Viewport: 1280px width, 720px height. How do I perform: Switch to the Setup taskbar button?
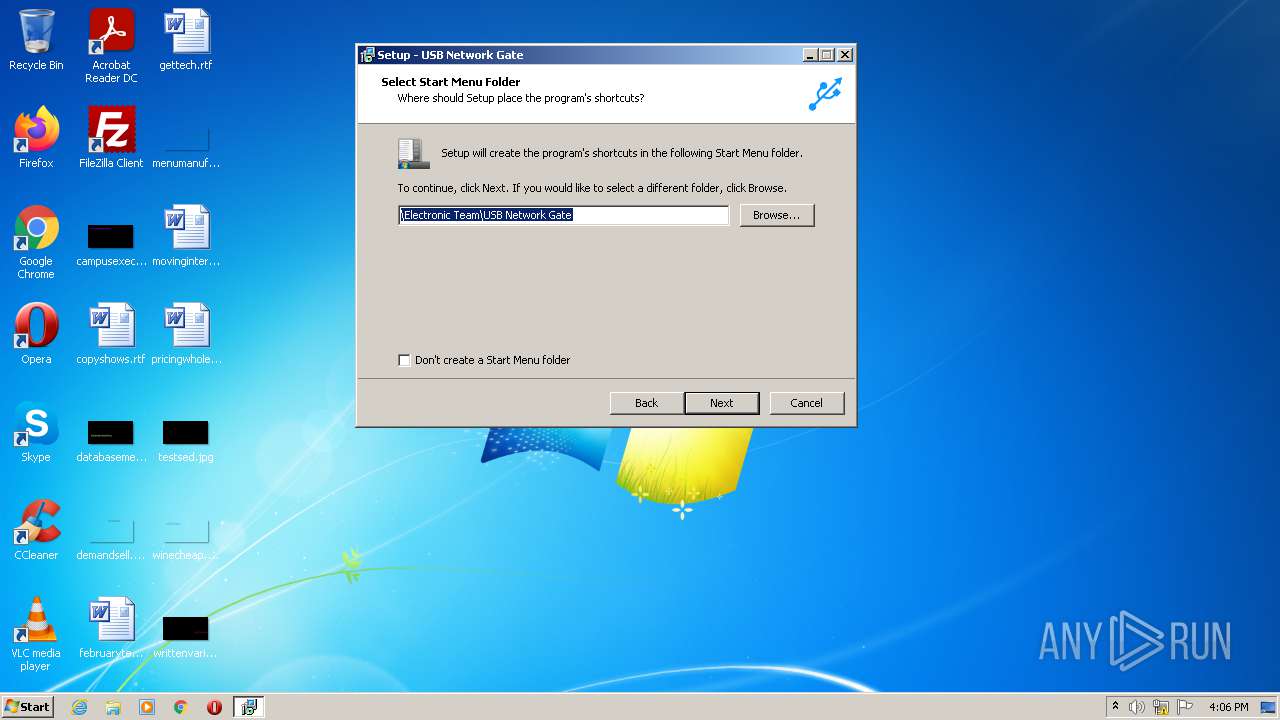click(248, 707)
